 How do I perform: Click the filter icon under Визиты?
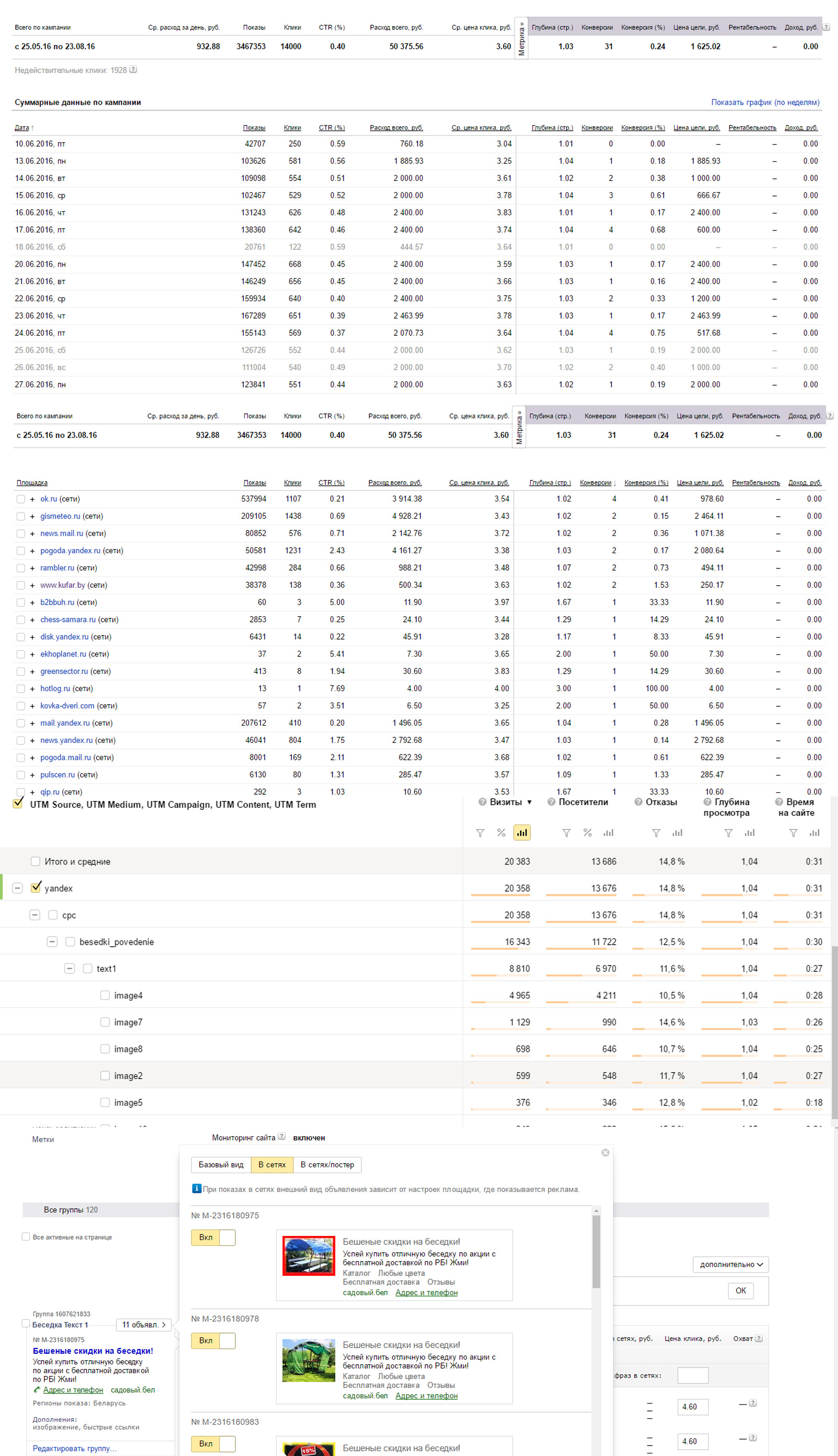coord(480,833)
